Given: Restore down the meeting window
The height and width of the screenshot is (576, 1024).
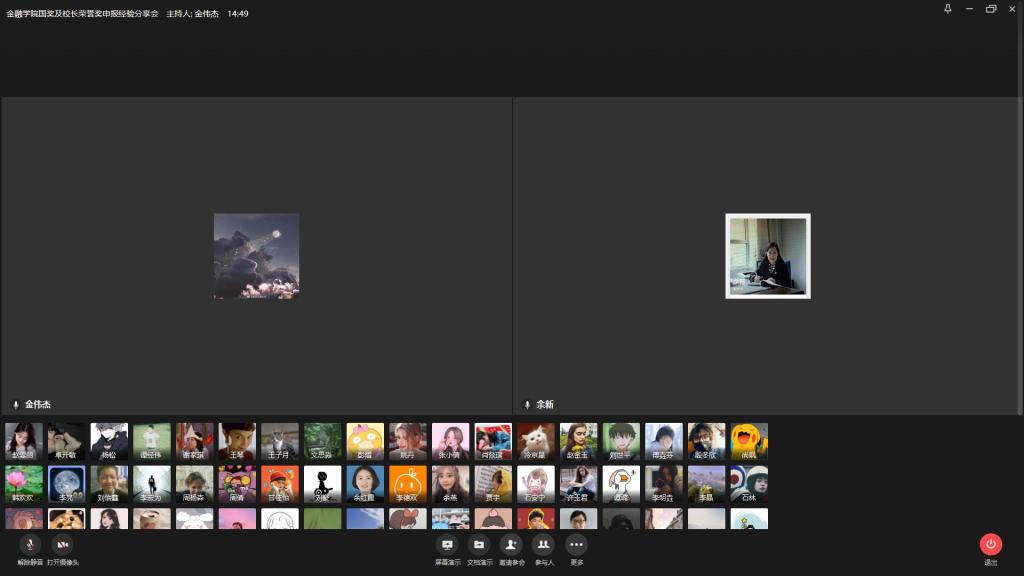Looking at the screenshot, I should [991, 9].
